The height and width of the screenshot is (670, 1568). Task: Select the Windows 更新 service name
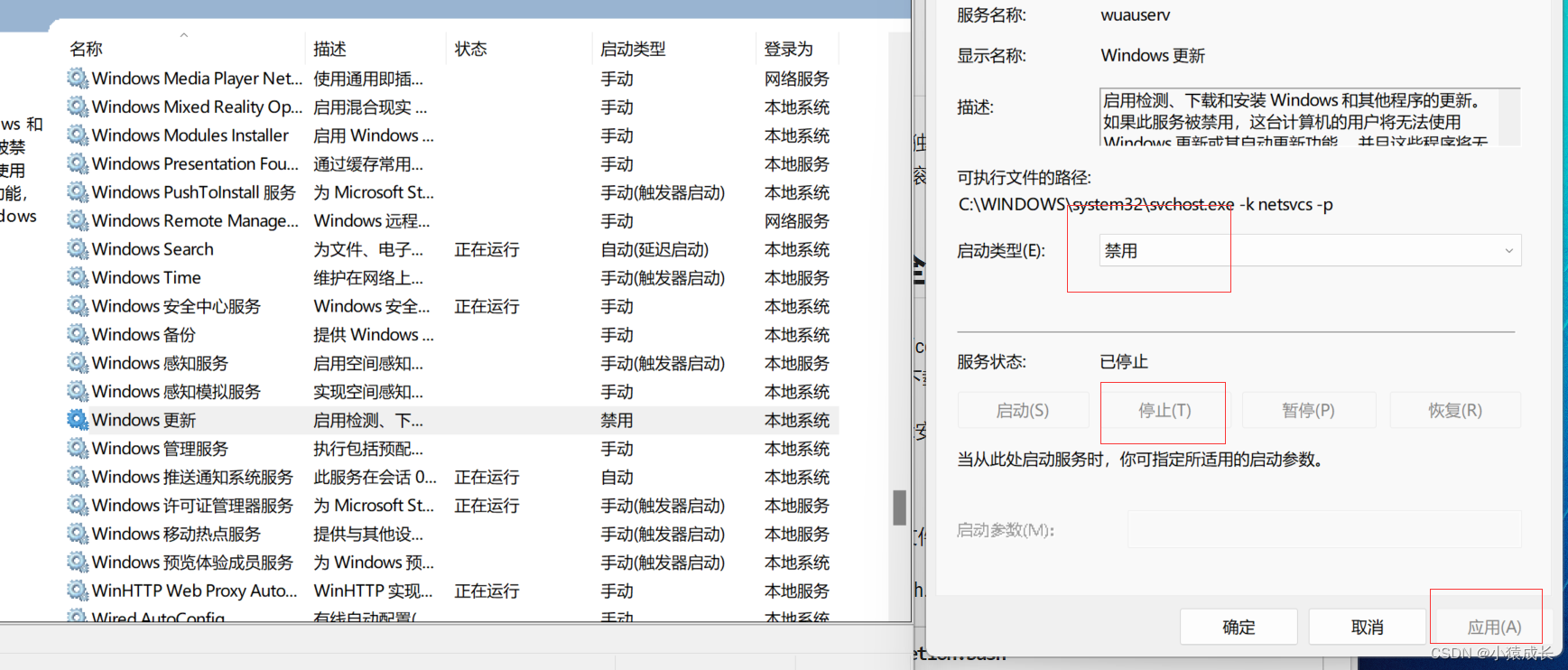[144, 420]
